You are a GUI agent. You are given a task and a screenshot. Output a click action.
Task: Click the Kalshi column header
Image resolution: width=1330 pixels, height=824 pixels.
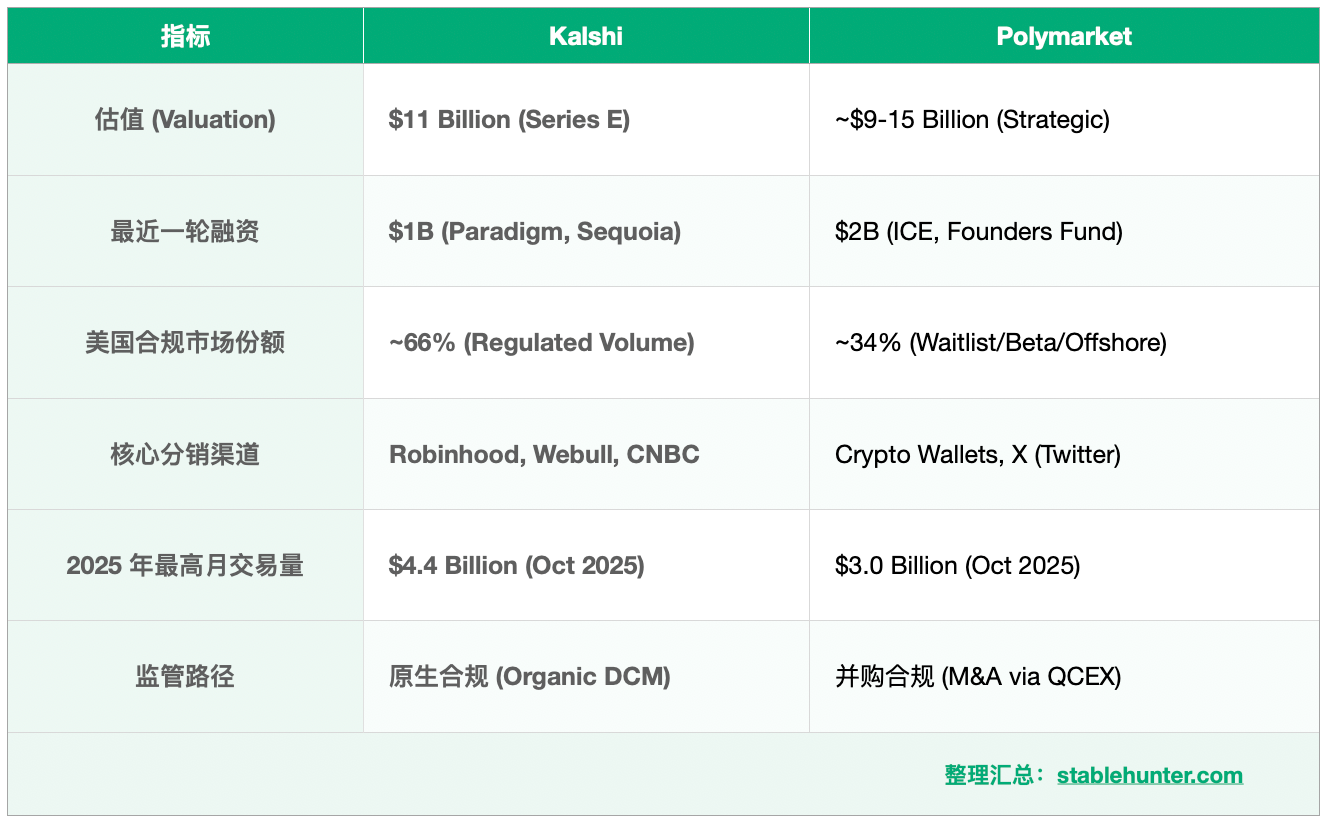[x=586, y=37]
